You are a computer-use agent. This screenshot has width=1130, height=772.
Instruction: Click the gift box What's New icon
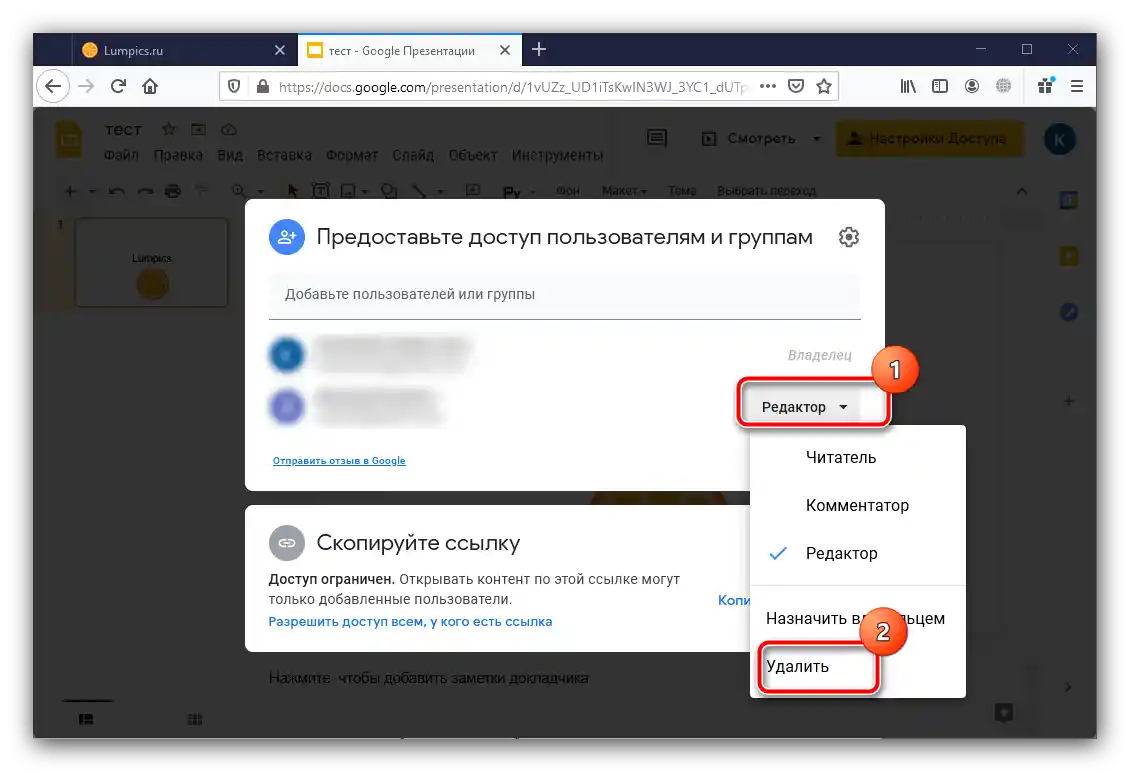(1046, 86)
